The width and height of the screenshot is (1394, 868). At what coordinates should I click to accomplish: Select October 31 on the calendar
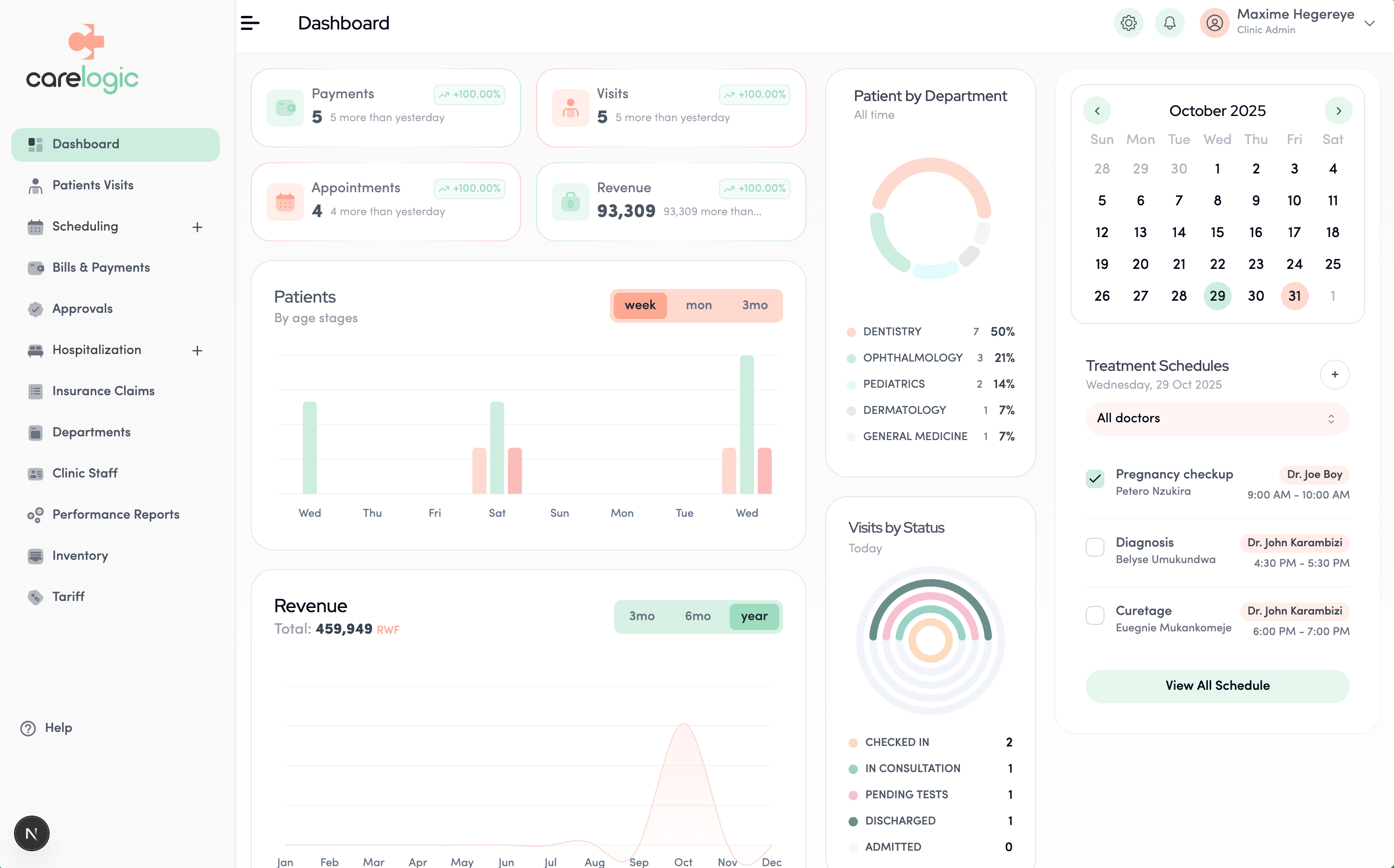(1295, 296)
